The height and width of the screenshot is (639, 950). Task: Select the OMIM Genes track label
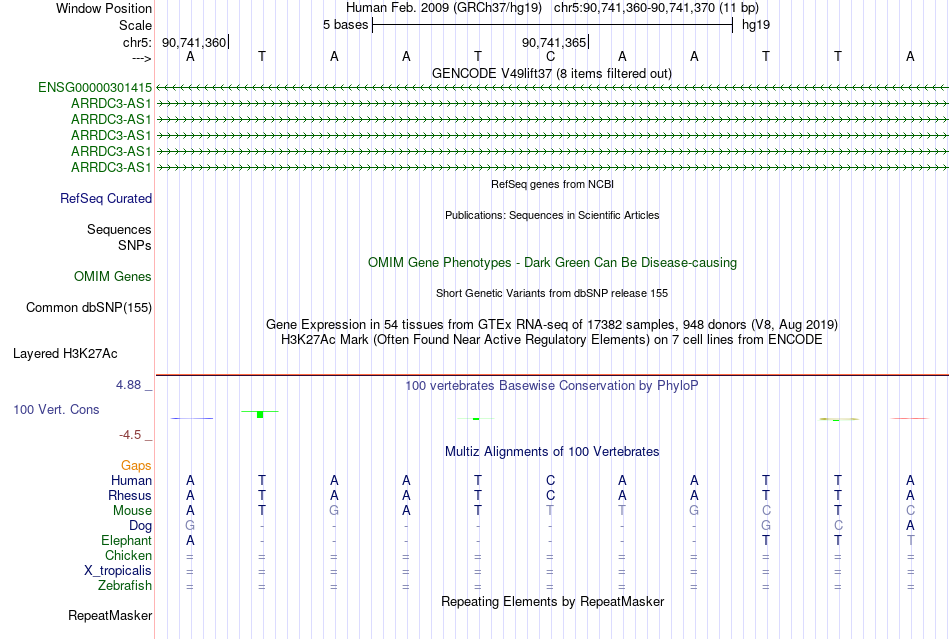(x=113, y=277)
